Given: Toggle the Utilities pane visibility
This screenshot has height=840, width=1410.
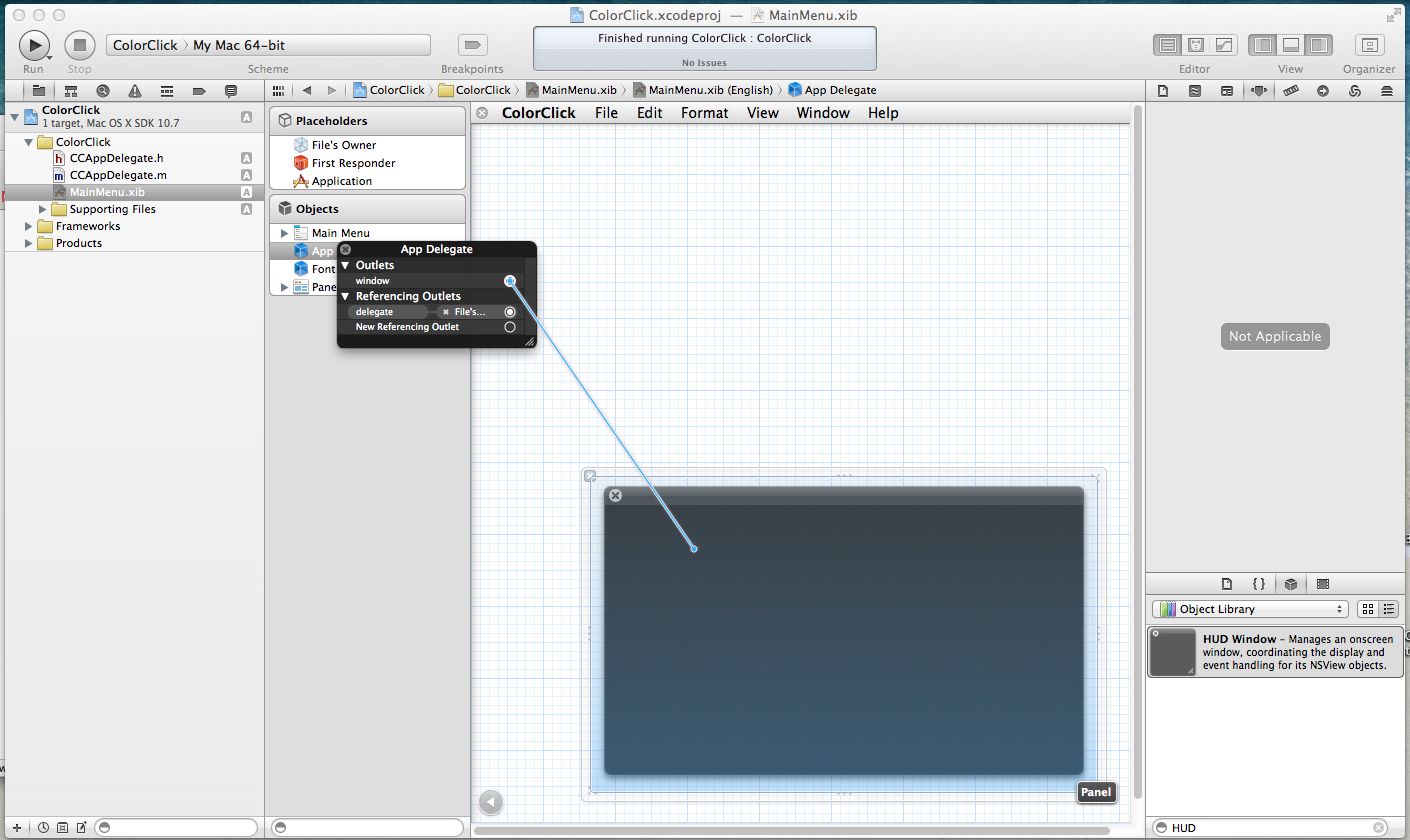Looking at the screenshot, I should [1319, 45].
